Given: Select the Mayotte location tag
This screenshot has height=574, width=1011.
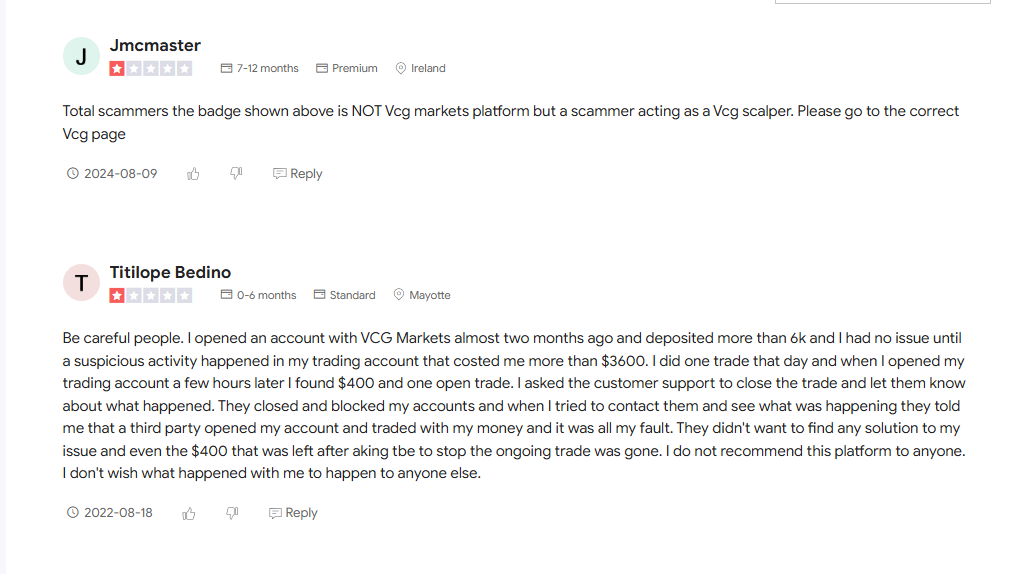Looking at the screenshot, I should tap(422, 295).
